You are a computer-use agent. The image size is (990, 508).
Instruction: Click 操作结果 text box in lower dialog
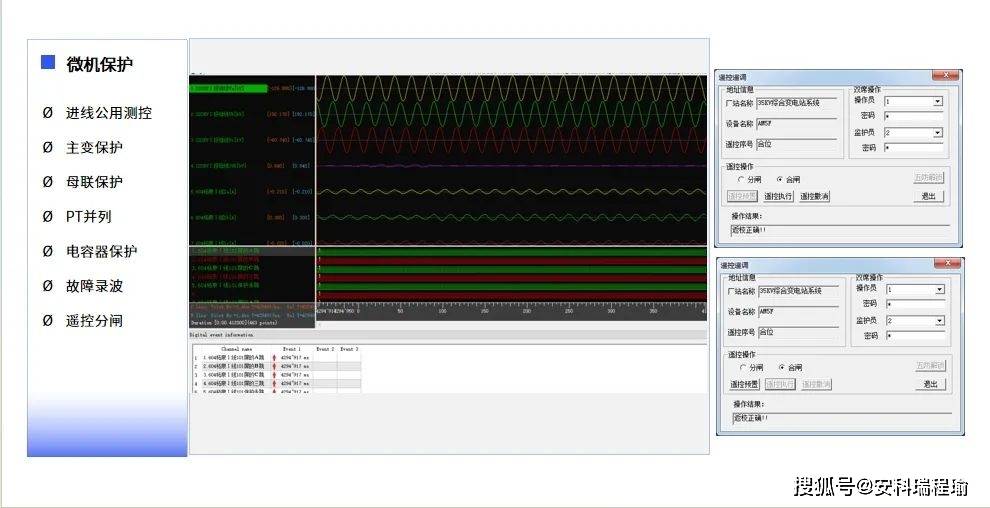[x=842, y=418]
